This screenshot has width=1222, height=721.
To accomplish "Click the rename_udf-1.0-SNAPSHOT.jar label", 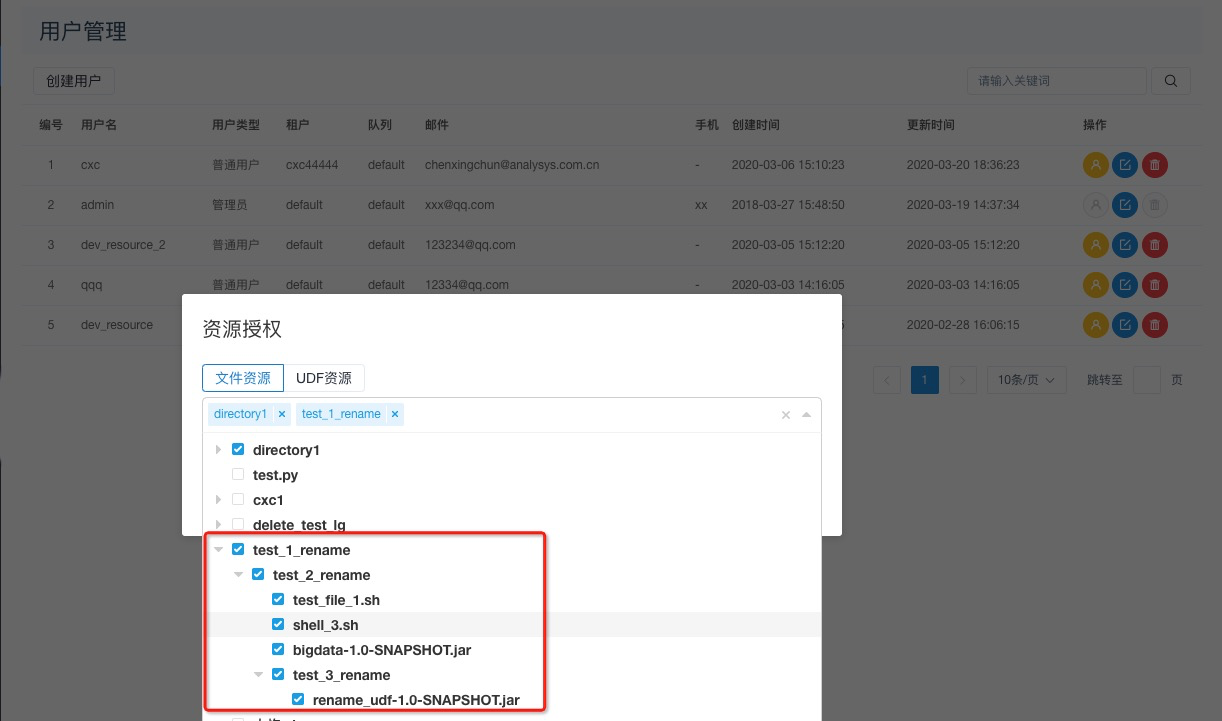I will point(416,700).
